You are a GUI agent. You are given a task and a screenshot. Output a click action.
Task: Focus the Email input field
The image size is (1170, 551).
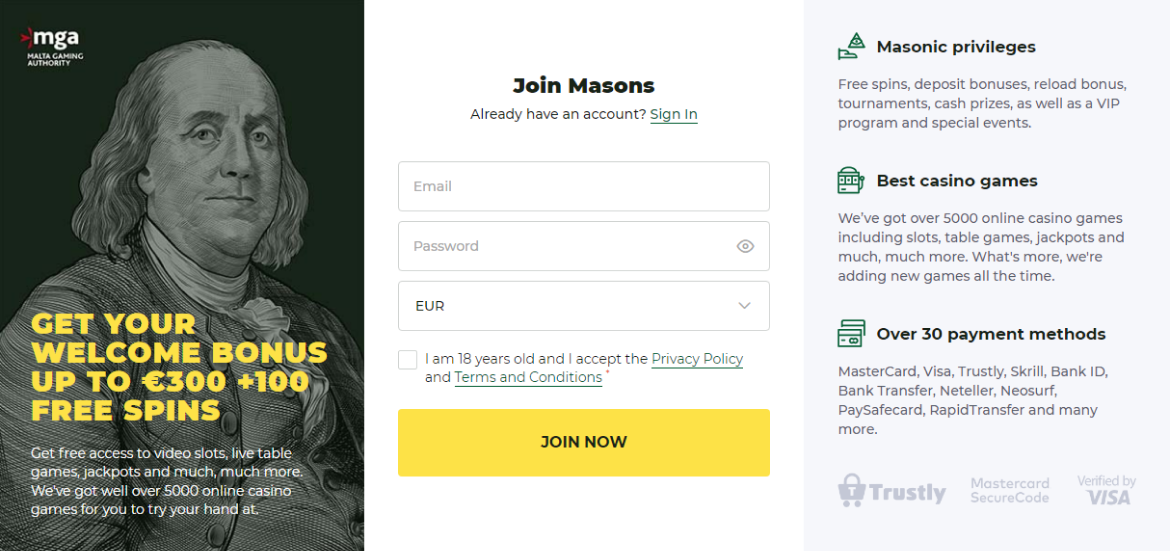pos(583,186)
